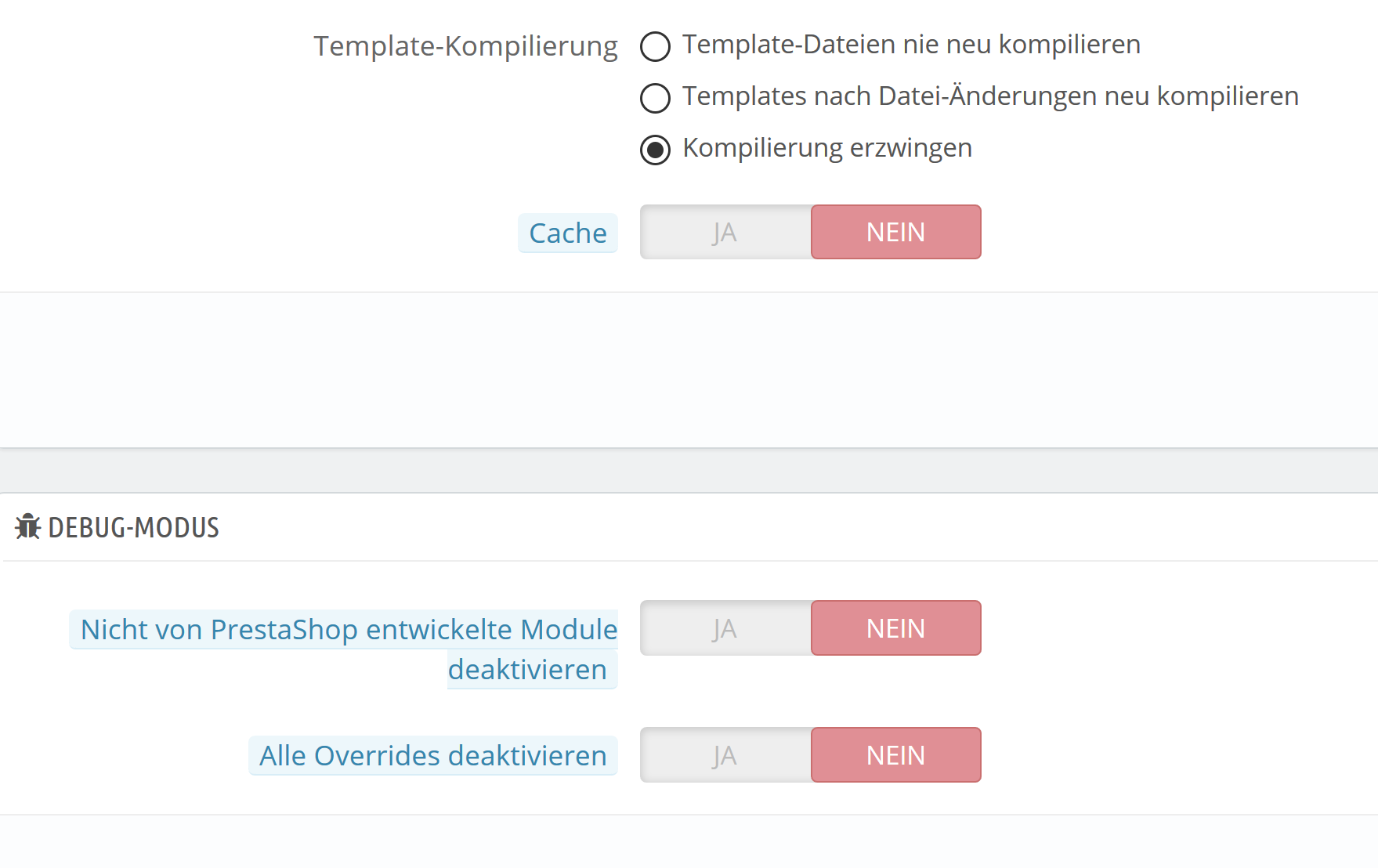
Task: Click the 'Alle Overrides deaktivieren' label
Action: (432, 756)
